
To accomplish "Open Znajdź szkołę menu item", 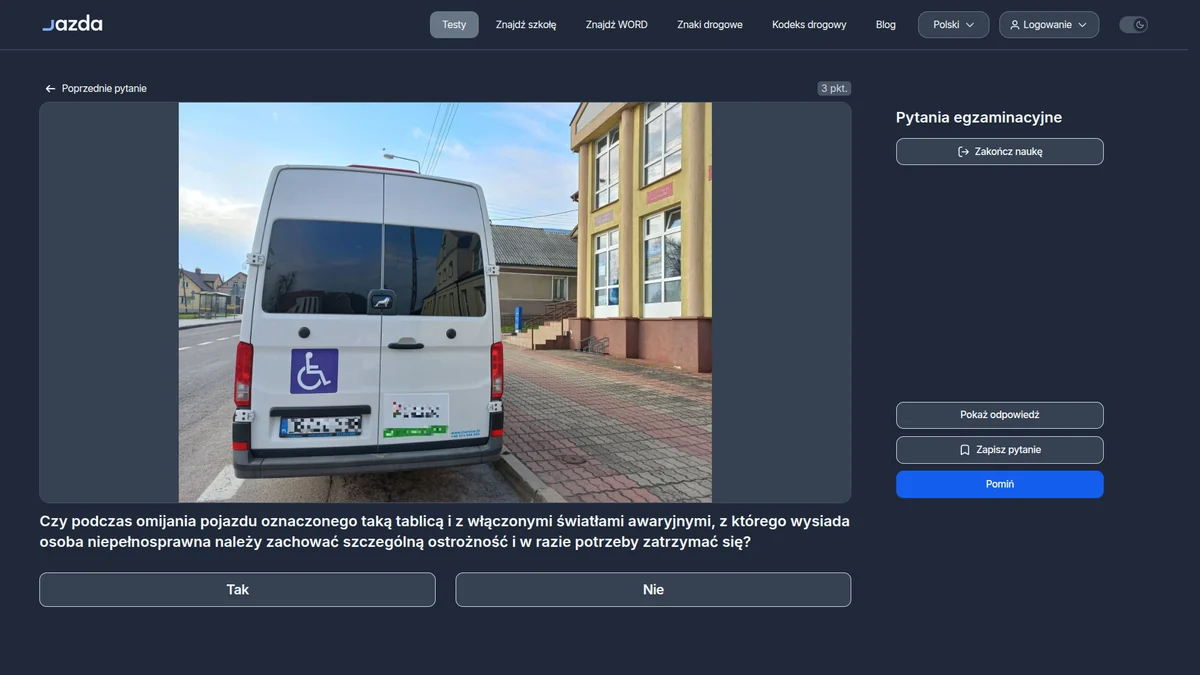I will coord(526,25).
